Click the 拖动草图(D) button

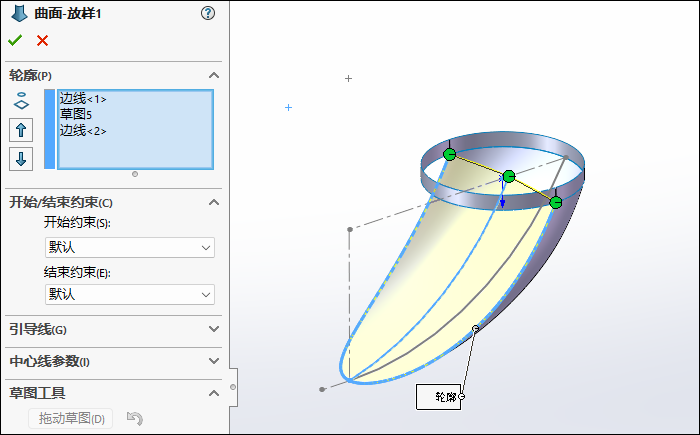click(x=71, y=418)
